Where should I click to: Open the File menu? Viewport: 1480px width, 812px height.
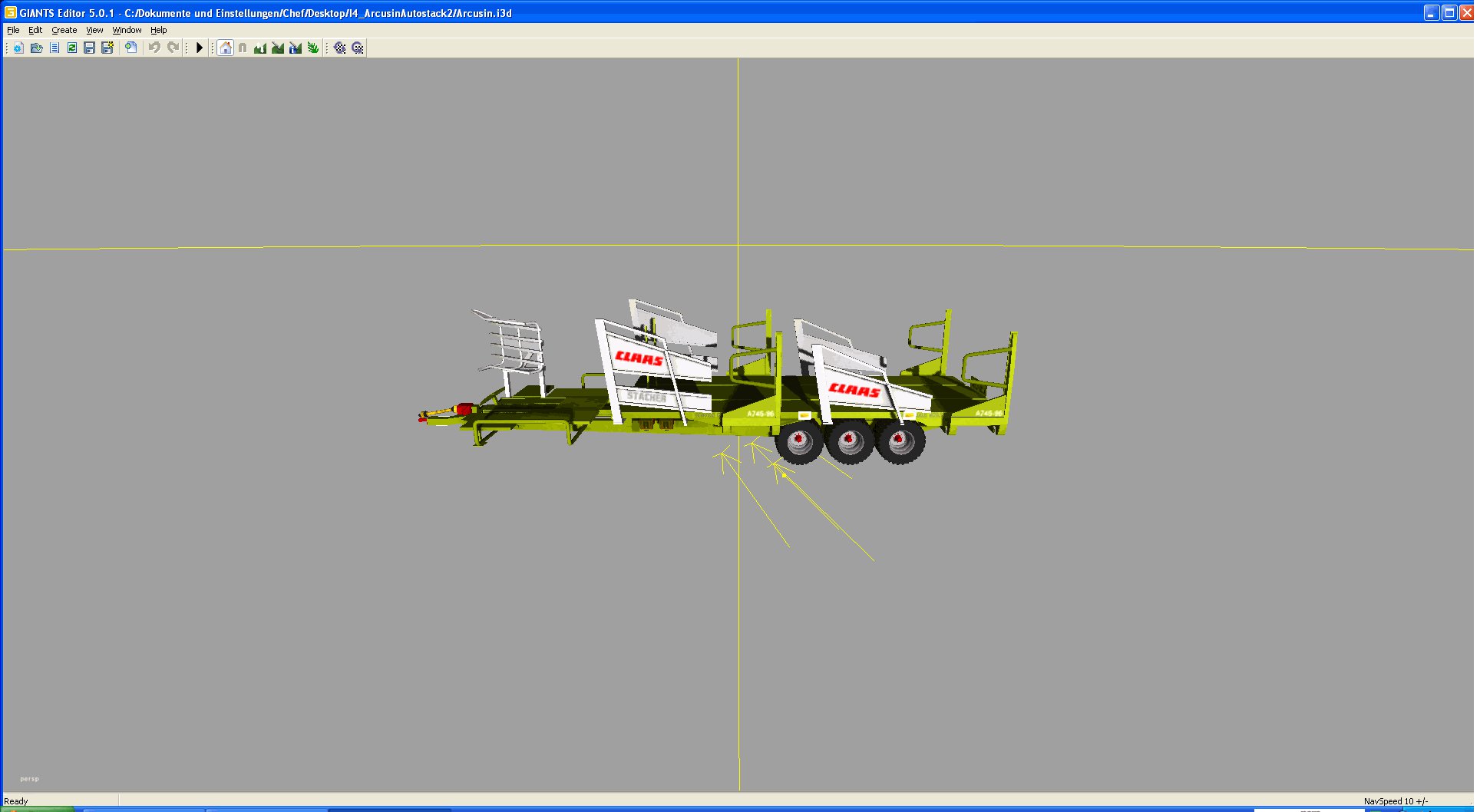point(13,30)
